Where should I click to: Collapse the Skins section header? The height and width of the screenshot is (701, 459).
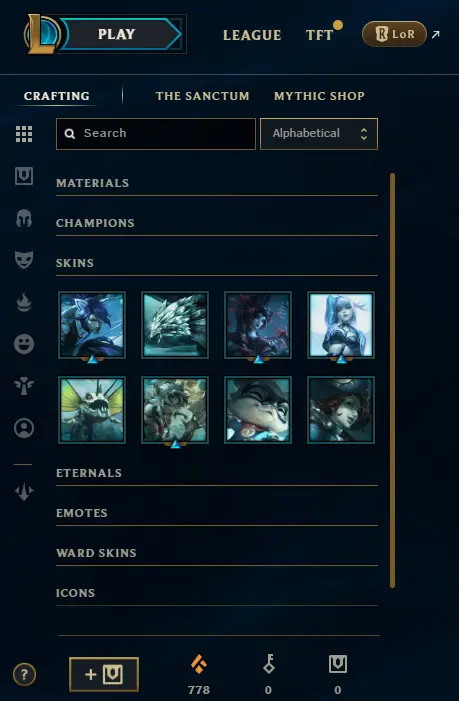pyautogui.click(x=217, y=263)
